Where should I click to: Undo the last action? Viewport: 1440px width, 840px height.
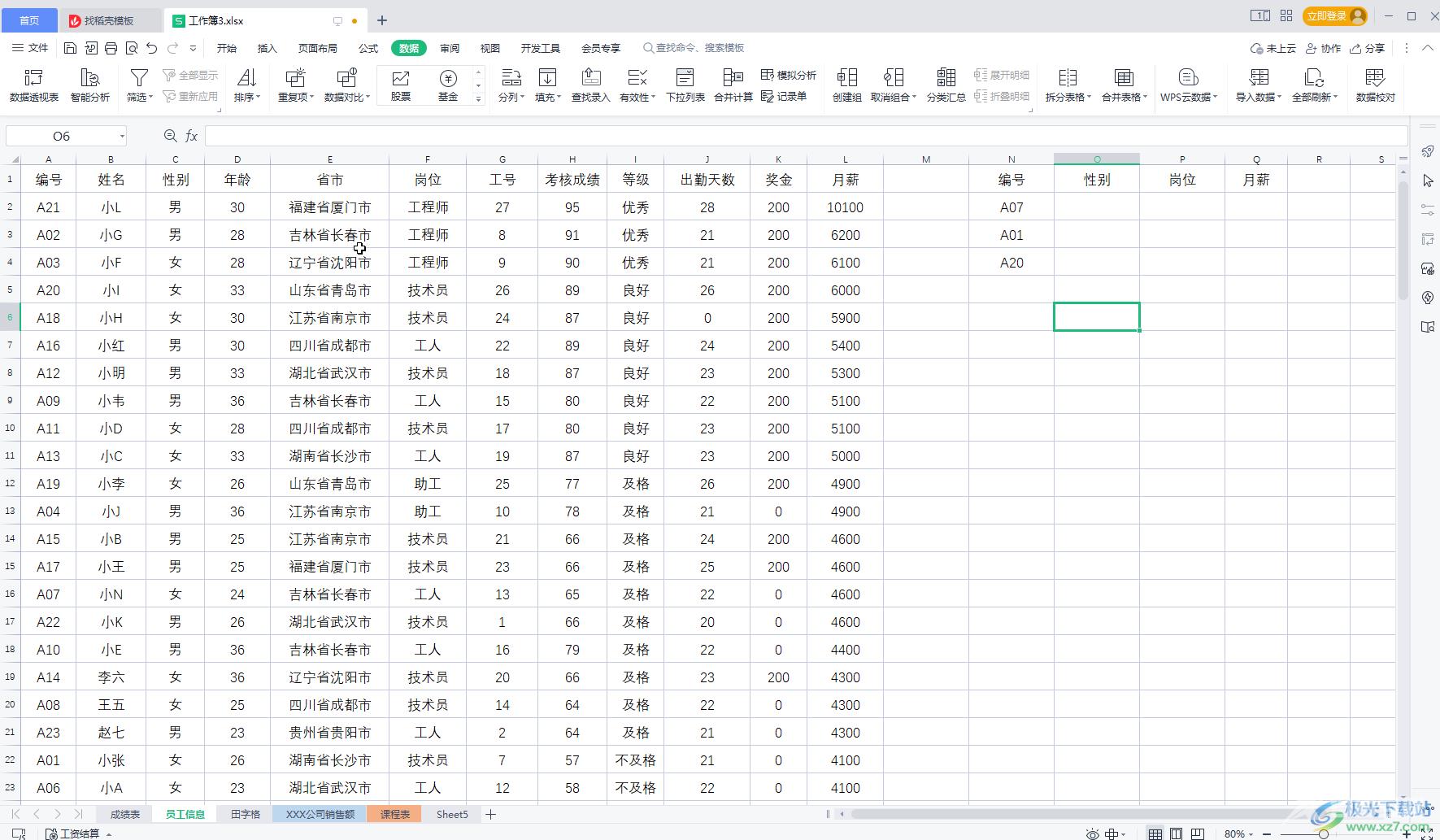[x=152, y=48]
